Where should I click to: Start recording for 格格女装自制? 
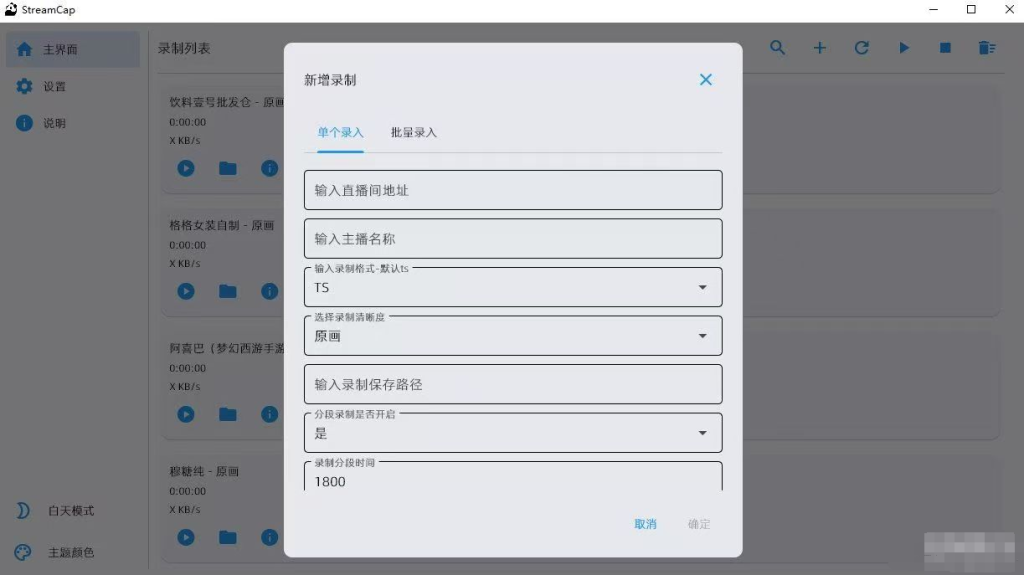pyautogui.click(x=185, y=291)
